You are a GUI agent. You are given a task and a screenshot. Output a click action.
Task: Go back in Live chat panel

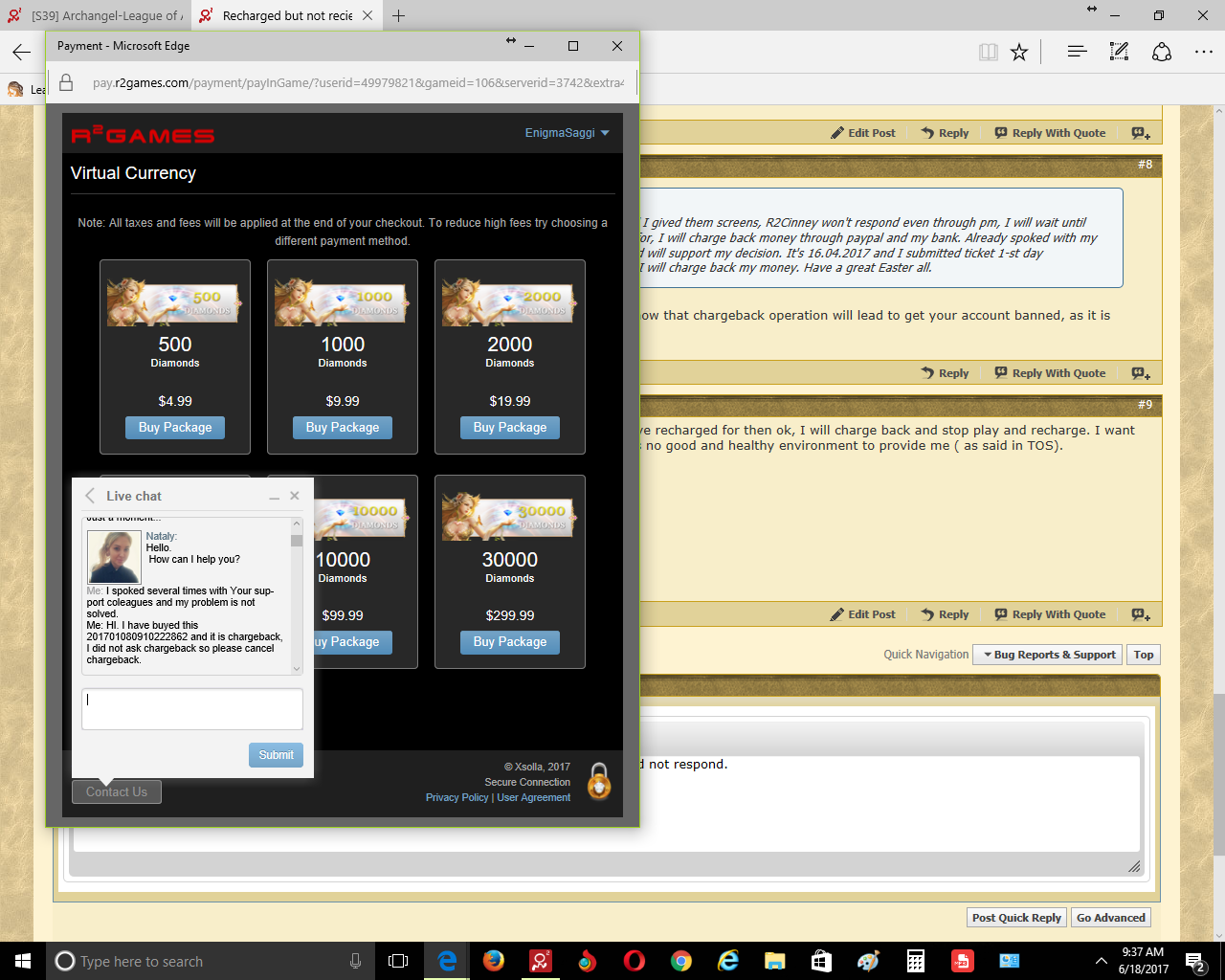pyautogui.click(x=90, y=496)
